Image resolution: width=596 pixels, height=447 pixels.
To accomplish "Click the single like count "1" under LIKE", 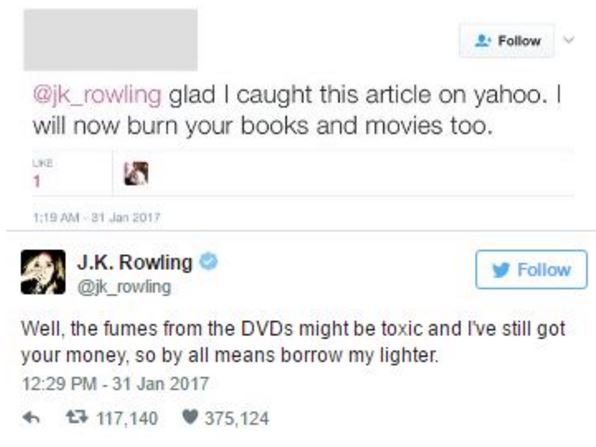I will (x=36, y=181).
